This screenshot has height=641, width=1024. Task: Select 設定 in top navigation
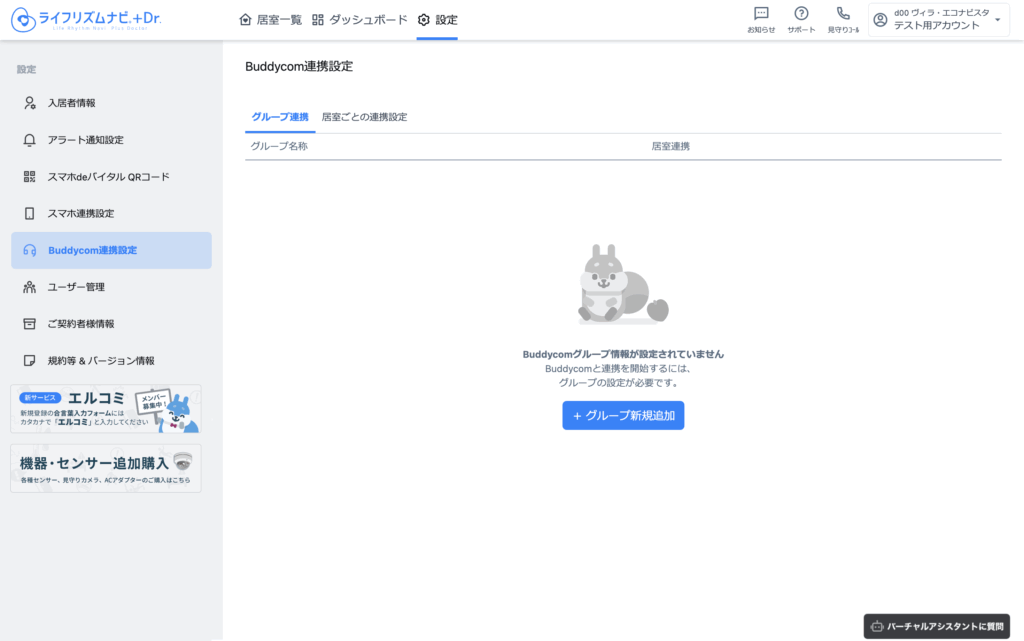(x=438, y=20)
